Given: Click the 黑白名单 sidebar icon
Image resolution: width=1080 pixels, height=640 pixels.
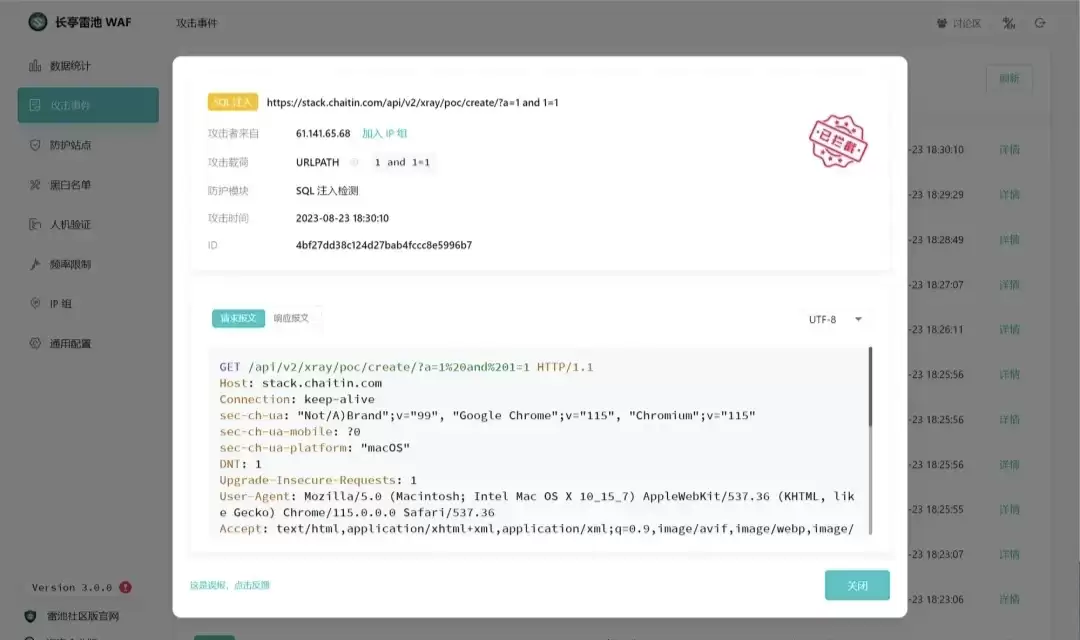Looking at the screenshot, I should click(35, 185).
